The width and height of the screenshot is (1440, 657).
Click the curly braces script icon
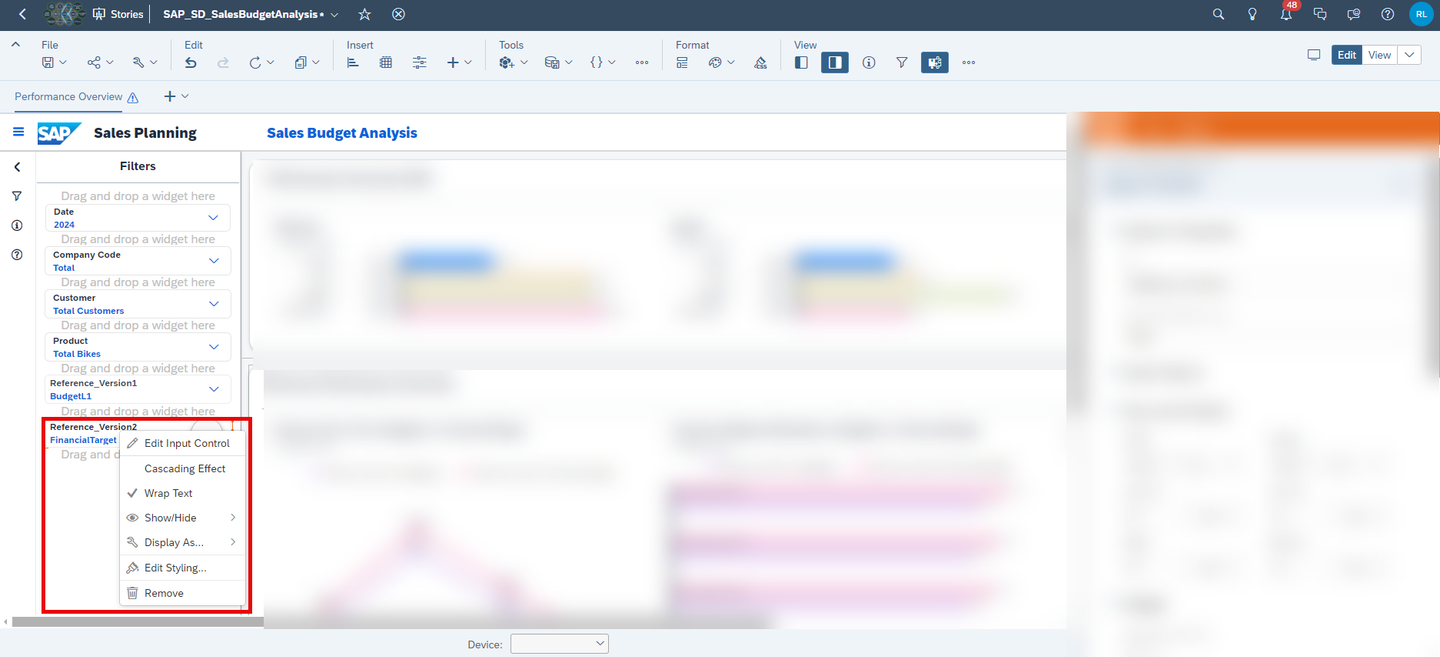point(597,62)
